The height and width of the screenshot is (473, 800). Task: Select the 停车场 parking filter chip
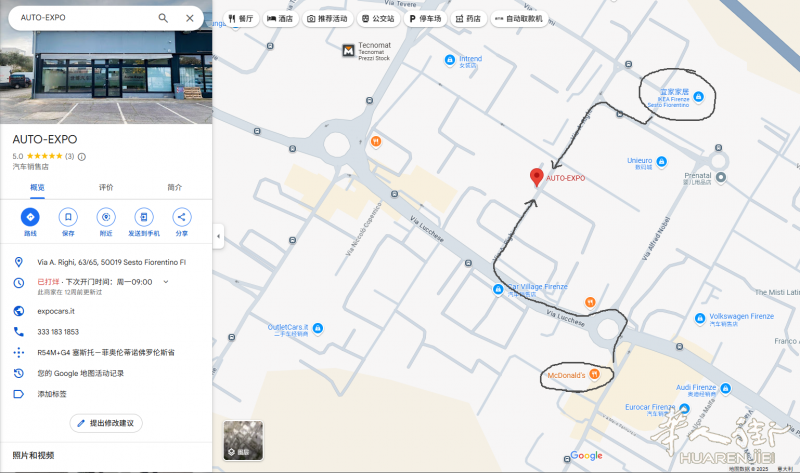pyautogui.click(x=426, y=19)
